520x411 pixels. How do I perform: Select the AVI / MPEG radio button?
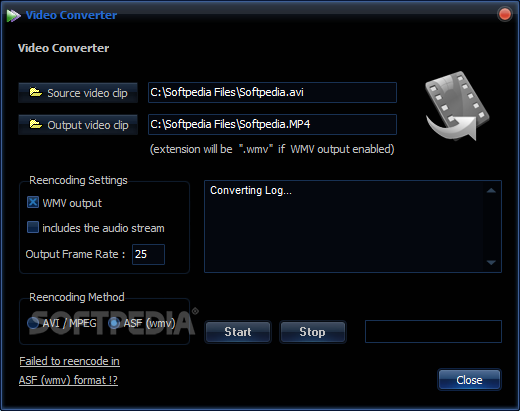coord(33,323)
